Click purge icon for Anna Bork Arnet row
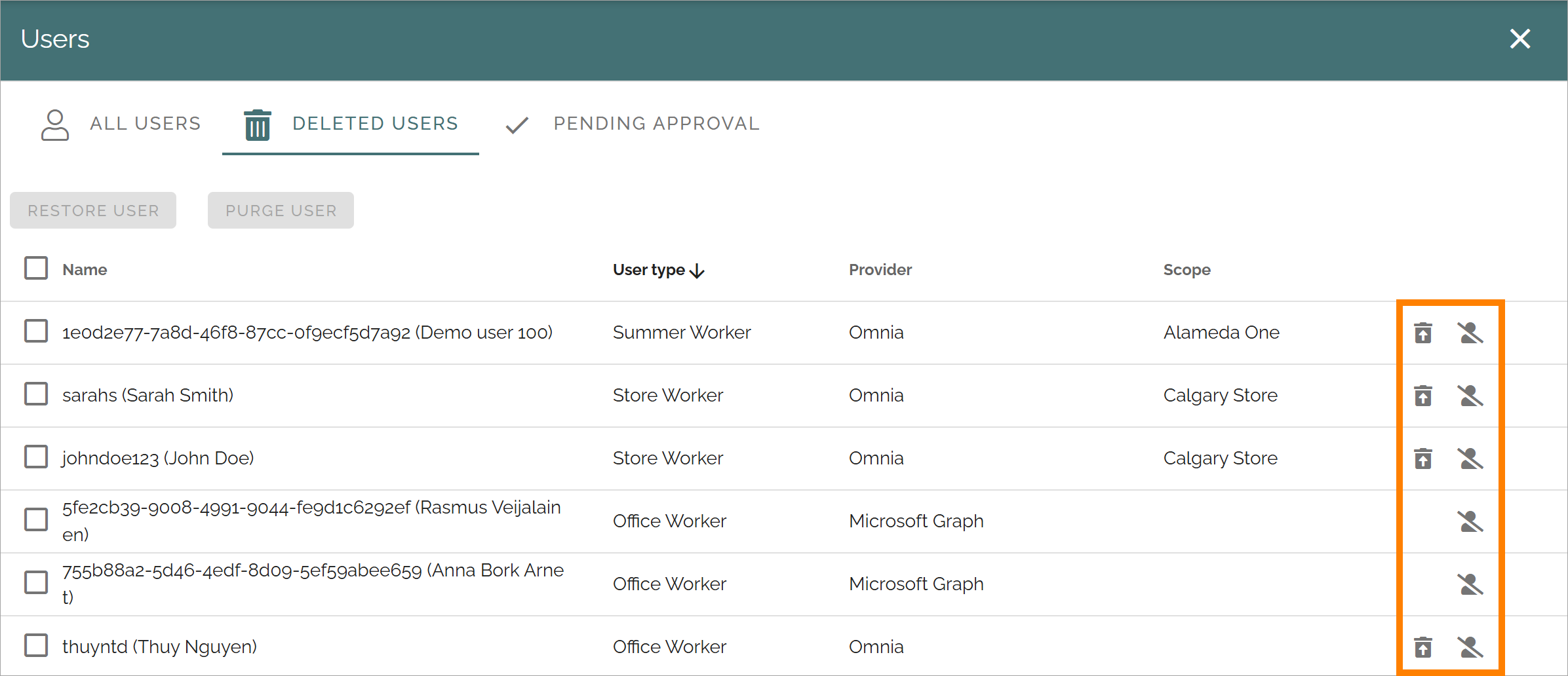This screenshot has width=1568, height=676. pyautogui.click(x=1470, y=584)
